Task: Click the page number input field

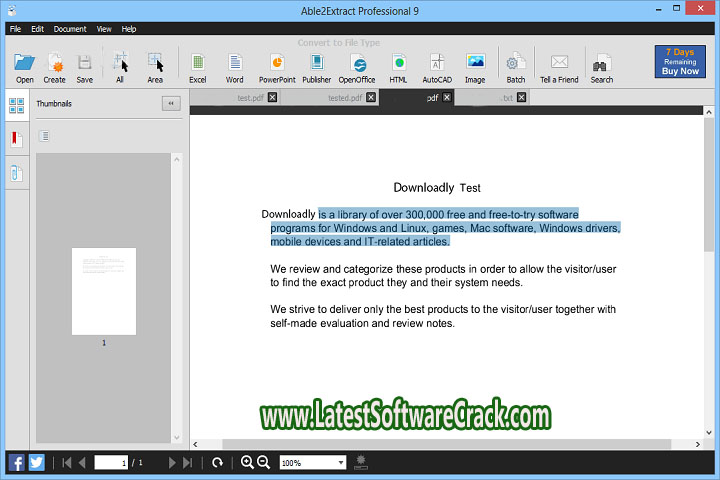Action: click(111, 462)
